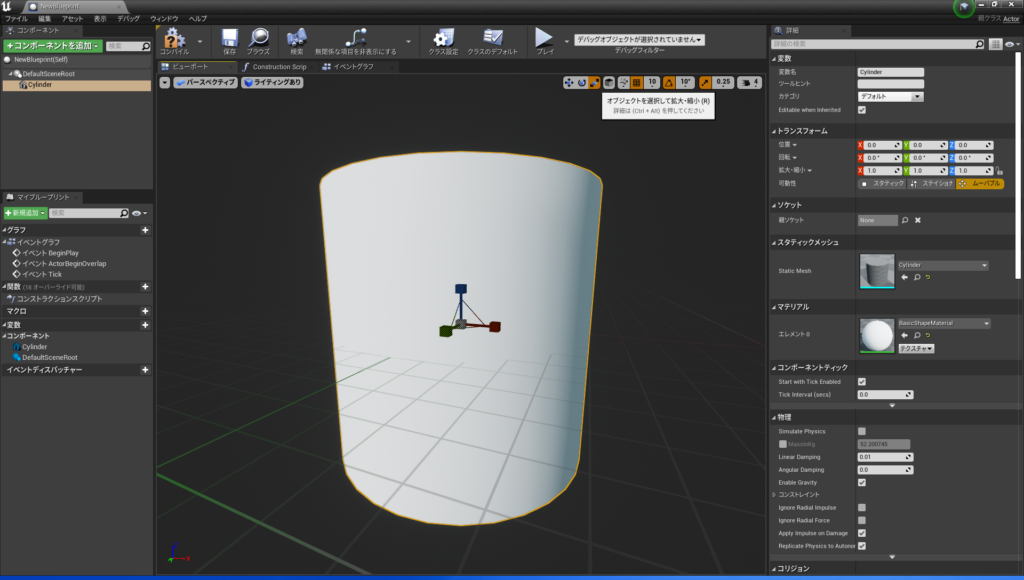
Task: Open the Static Mesh Cylinder dropdown
Action: [x=942, y=265]
